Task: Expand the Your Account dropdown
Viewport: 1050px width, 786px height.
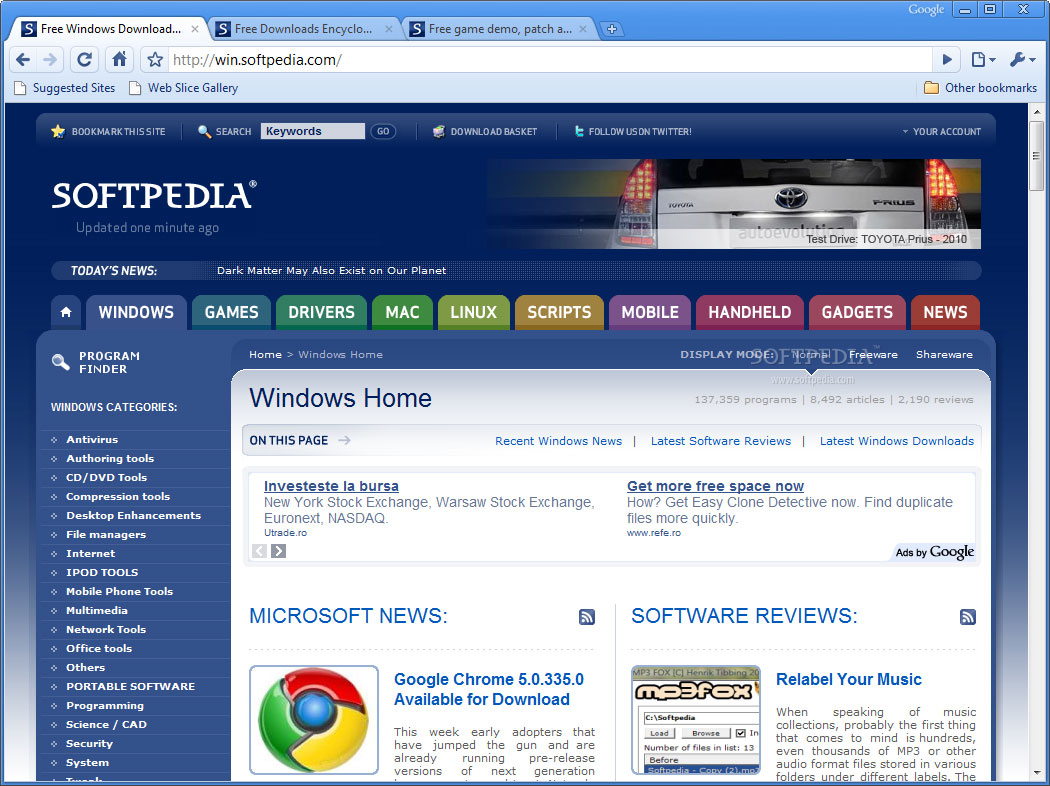Action: (942, 131)
